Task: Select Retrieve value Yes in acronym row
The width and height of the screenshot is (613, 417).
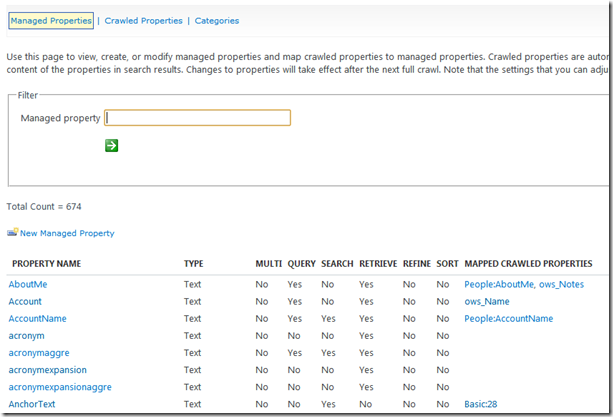Action: [366, 336]
